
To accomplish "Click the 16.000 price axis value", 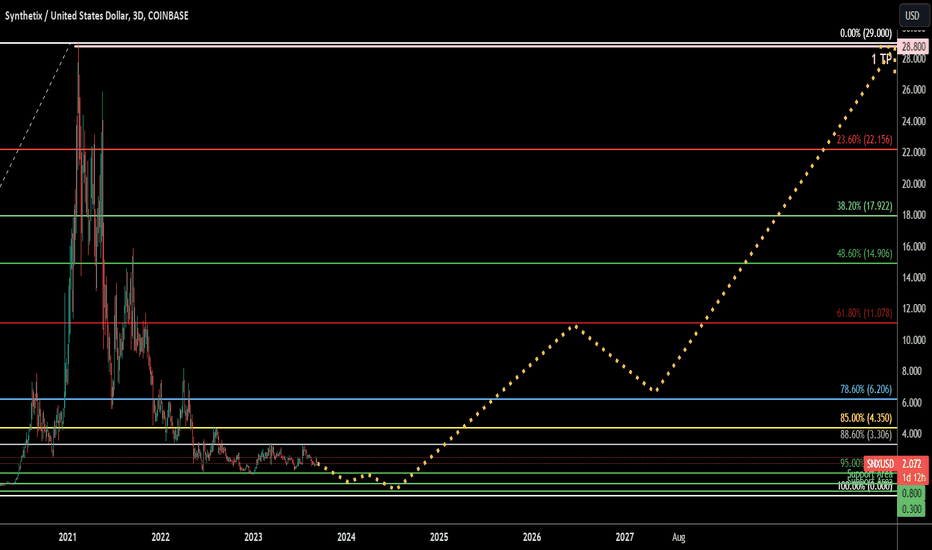I will click(x=914, y=247).
